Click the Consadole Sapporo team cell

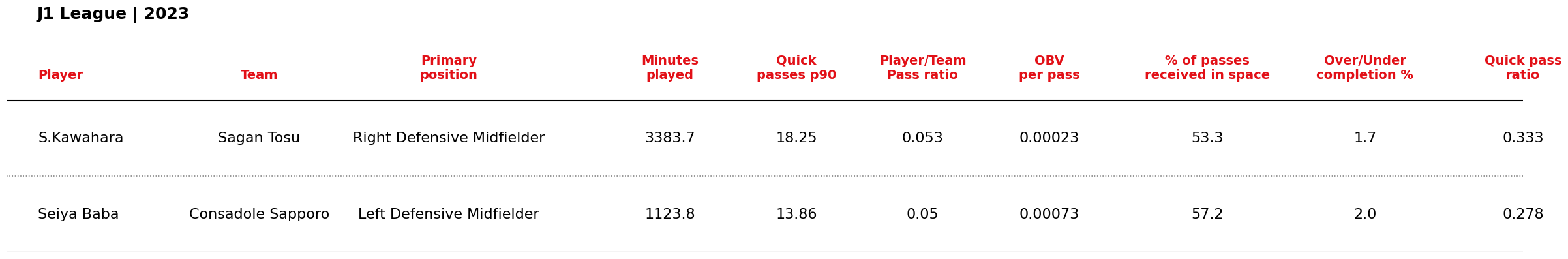pos(259,215)
